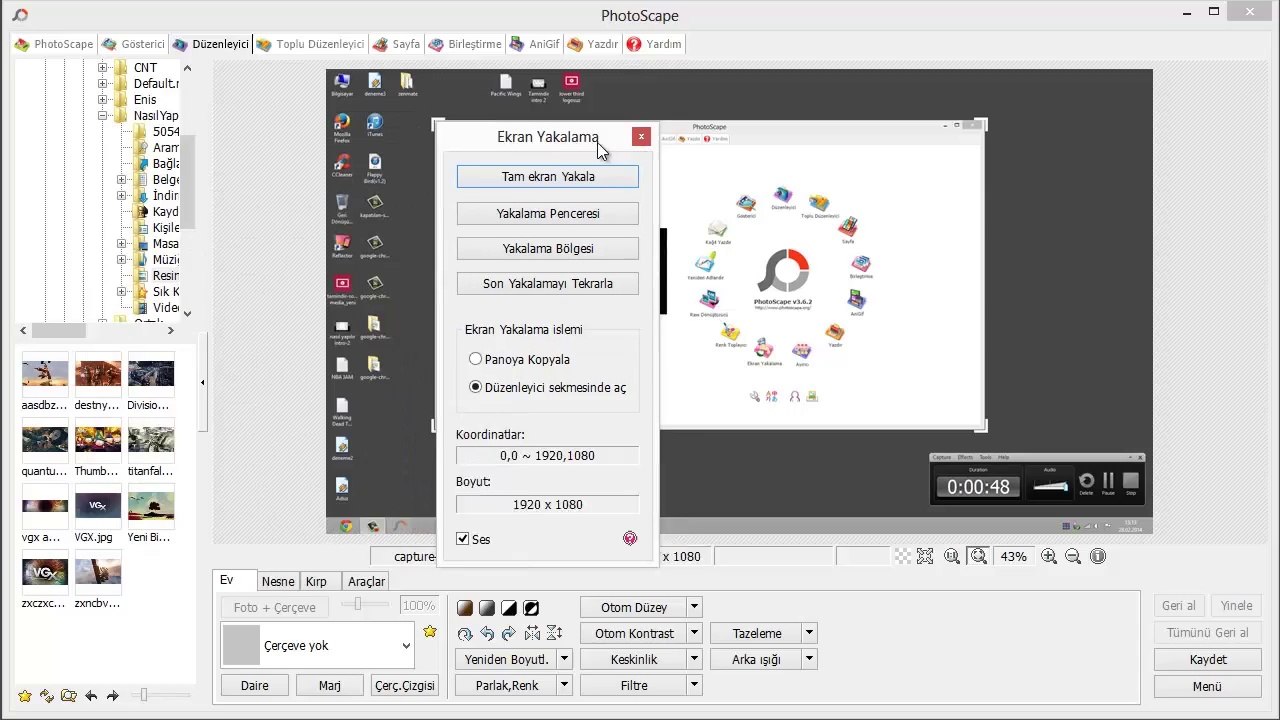Open the Araçlar tab

[366, 581]
